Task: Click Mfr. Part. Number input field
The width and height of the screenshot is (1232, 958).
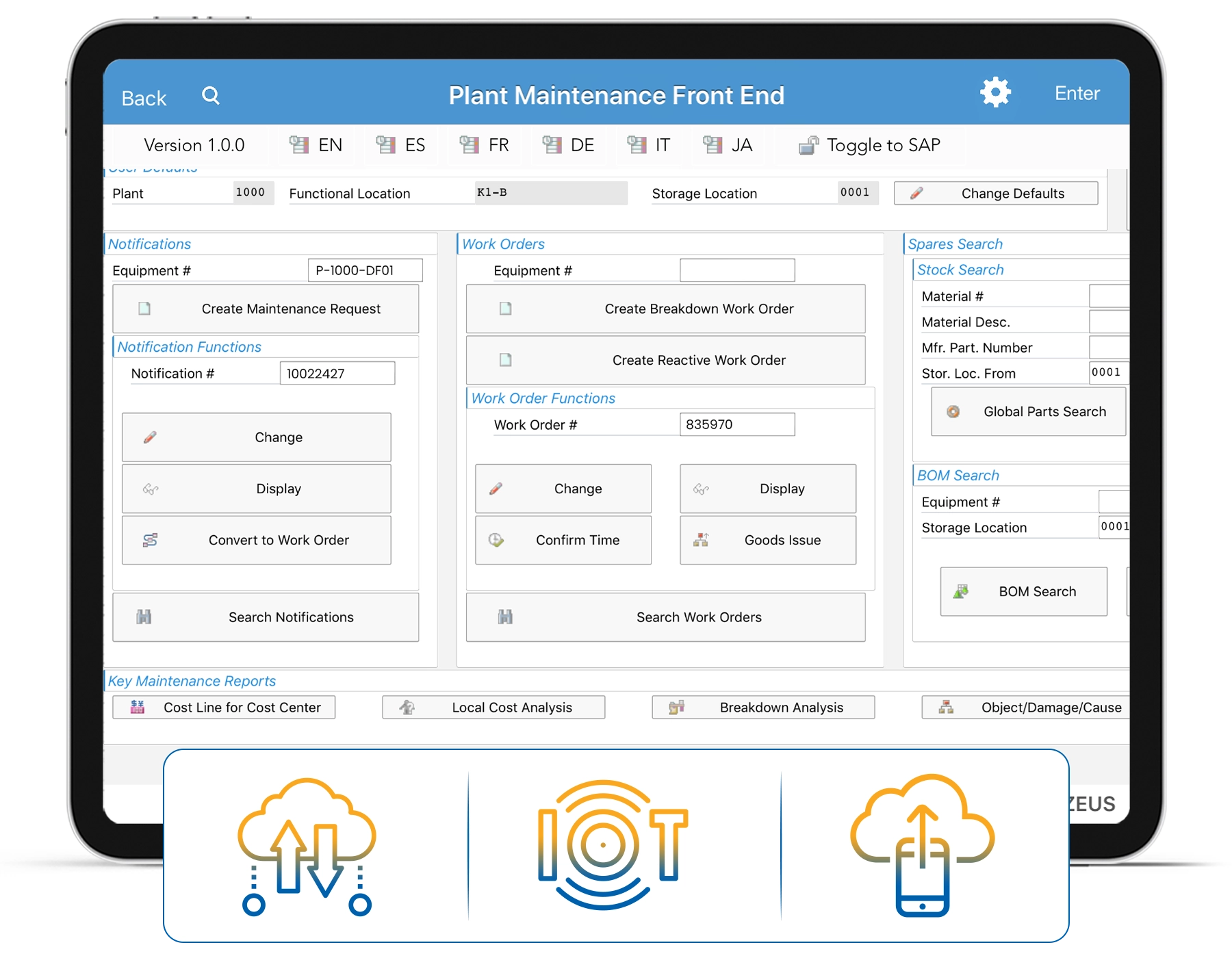Action: pos(1109,348)
